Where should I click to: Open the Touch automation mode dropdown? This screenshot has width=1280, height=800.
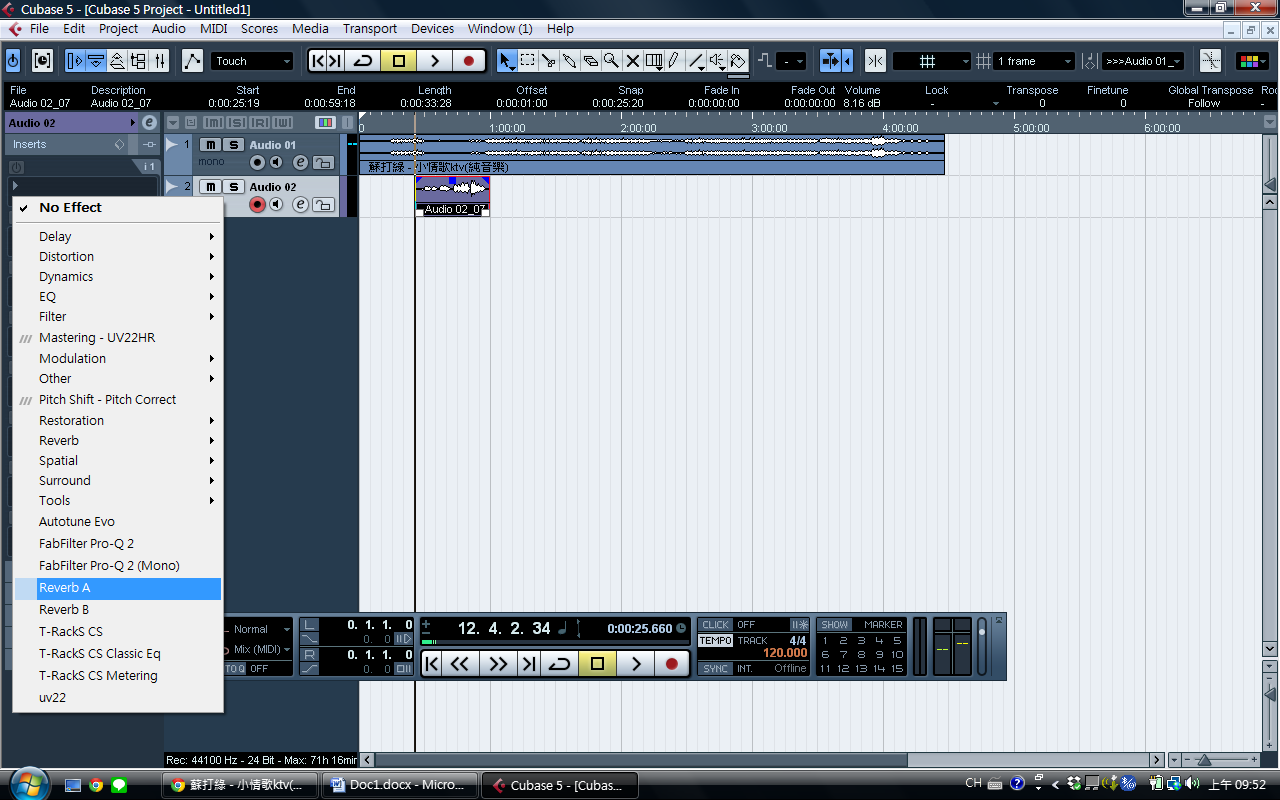(x=252, y=61)
